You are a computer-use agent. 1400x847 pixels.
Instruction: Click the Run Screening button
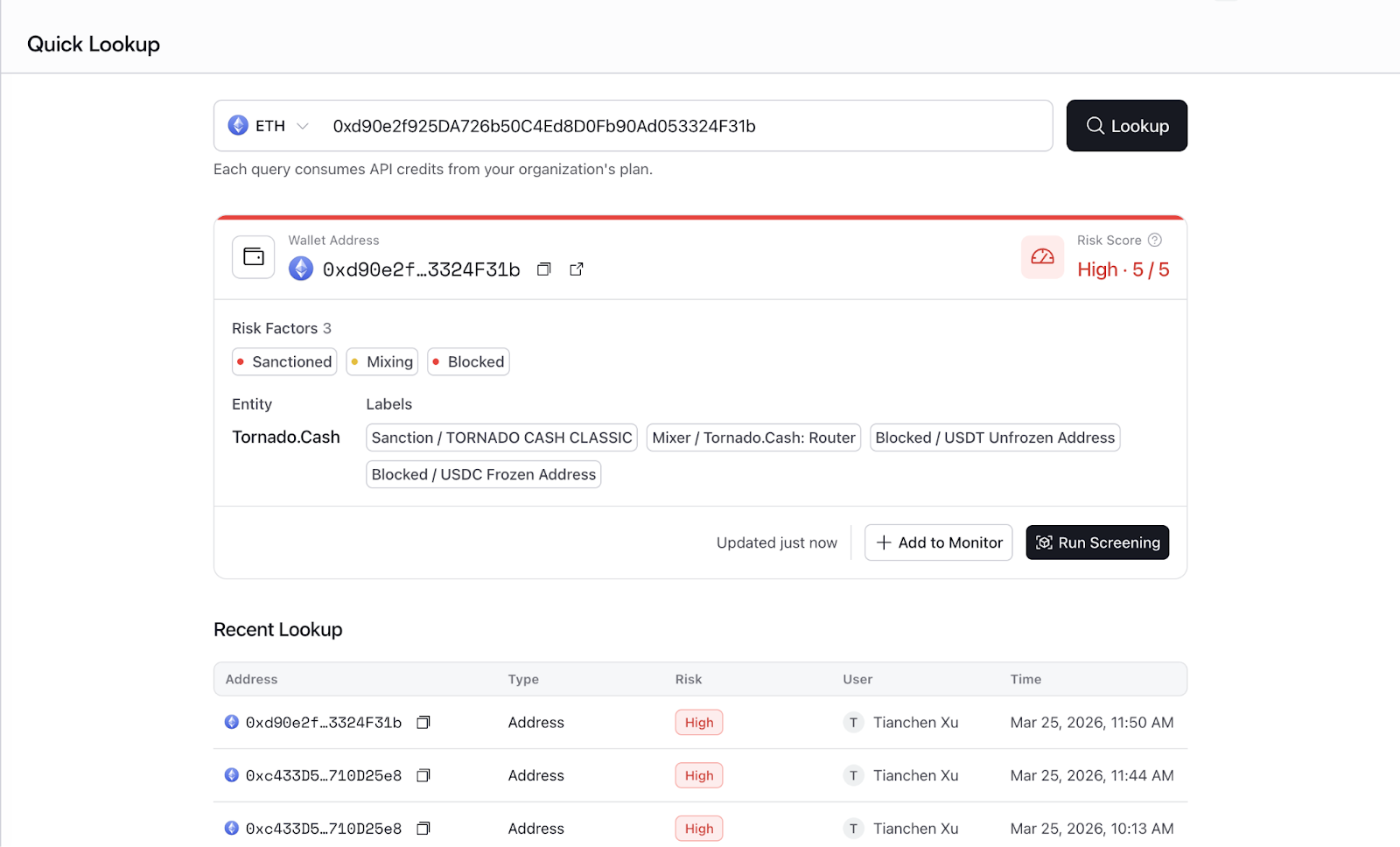pos(1097,542)
